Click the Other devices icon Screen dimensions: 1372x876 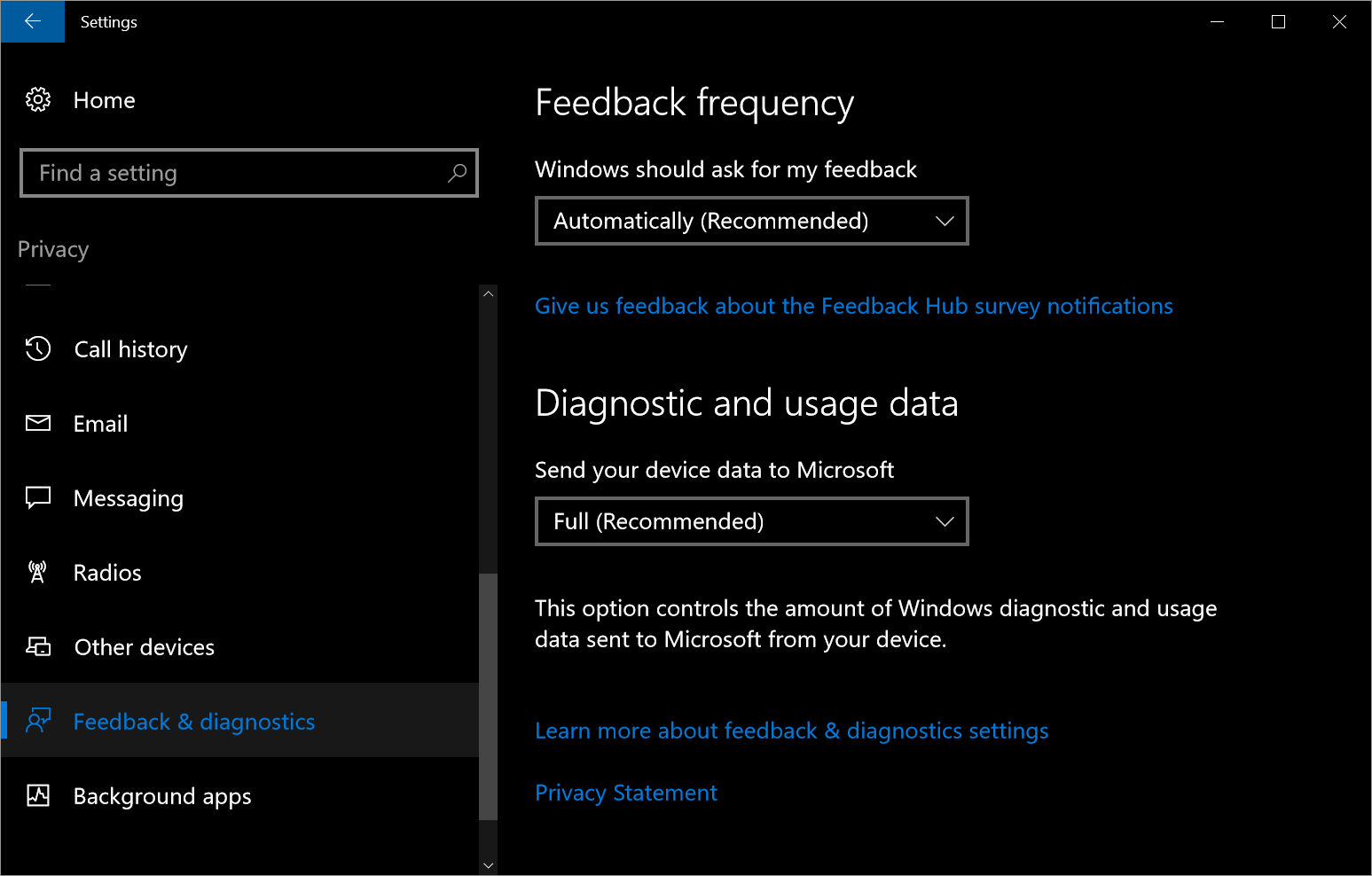pyautogui.click(x=38, y=646)
